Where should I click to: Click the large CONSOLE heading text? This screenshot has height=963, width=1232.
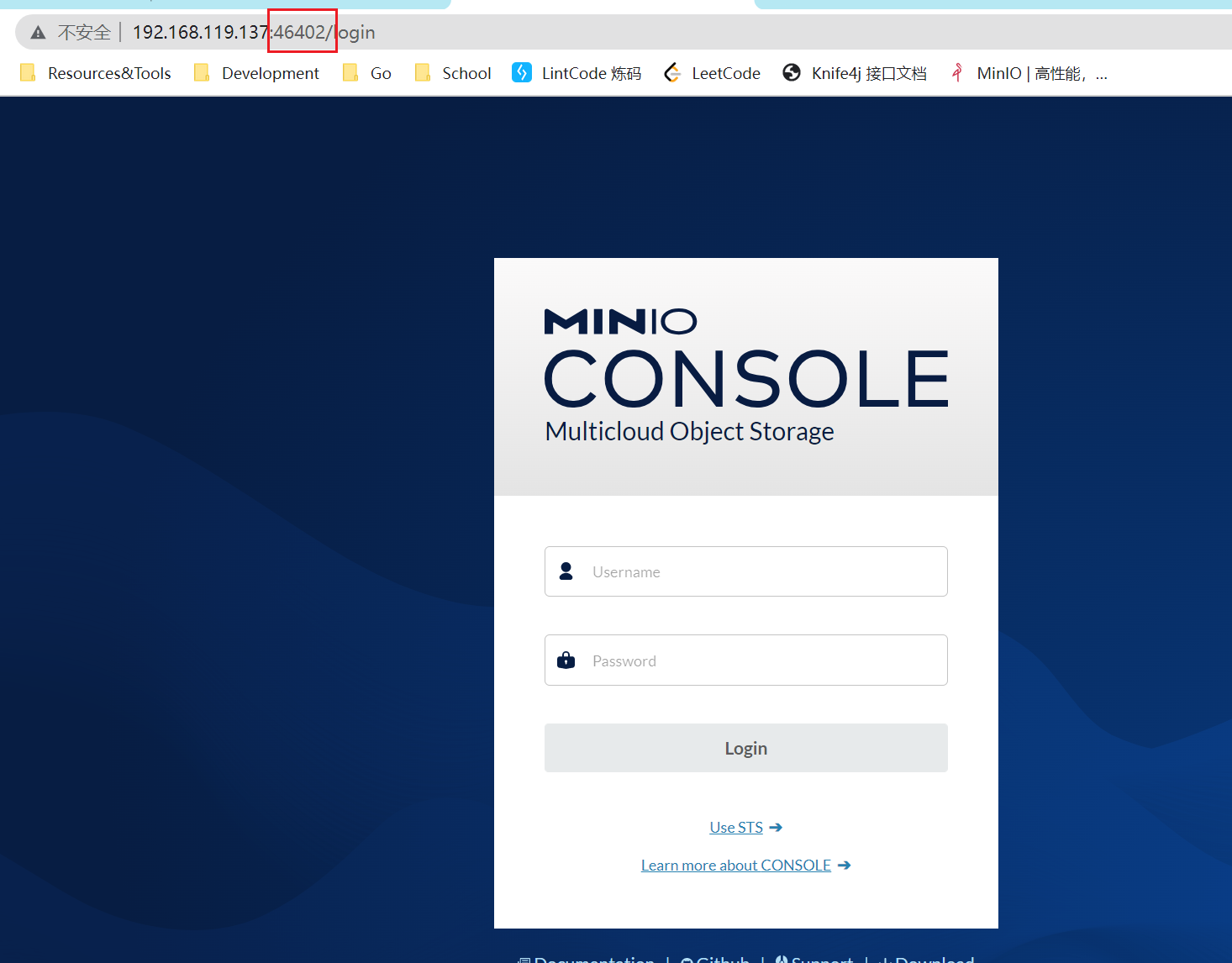tap(746, 379)
